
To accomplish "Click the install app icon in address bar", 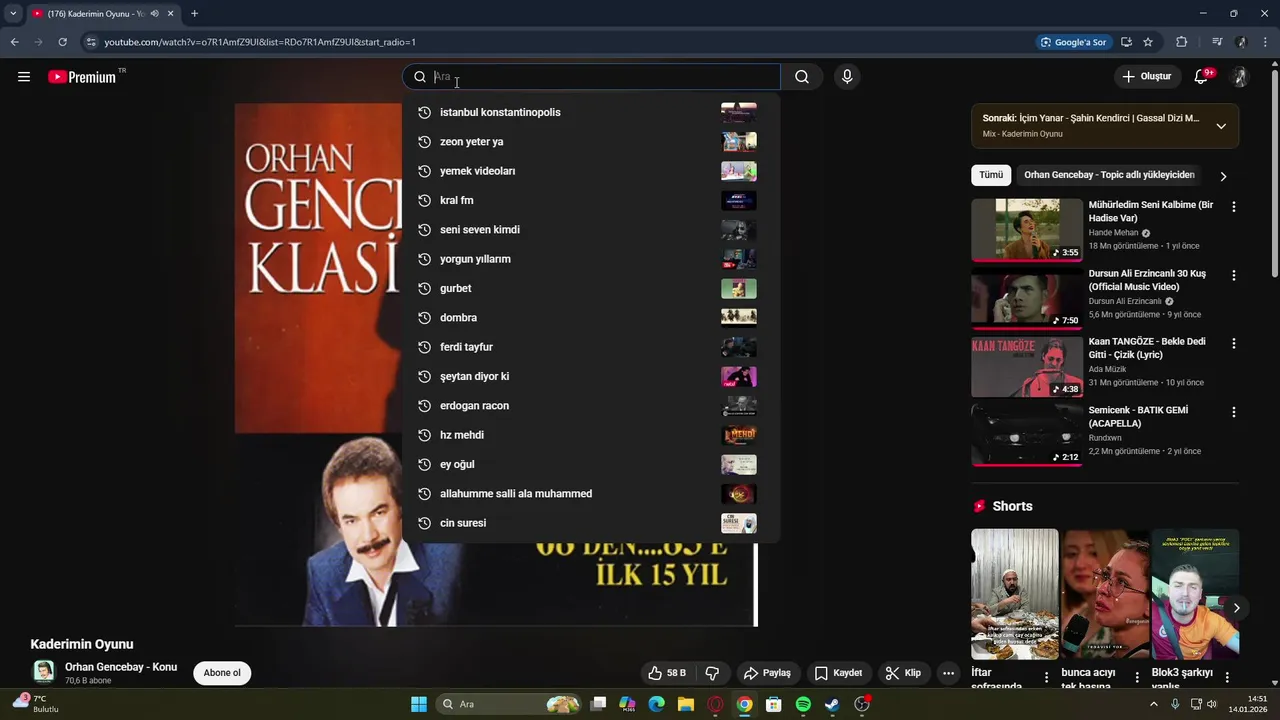I will click(1126, 42).
